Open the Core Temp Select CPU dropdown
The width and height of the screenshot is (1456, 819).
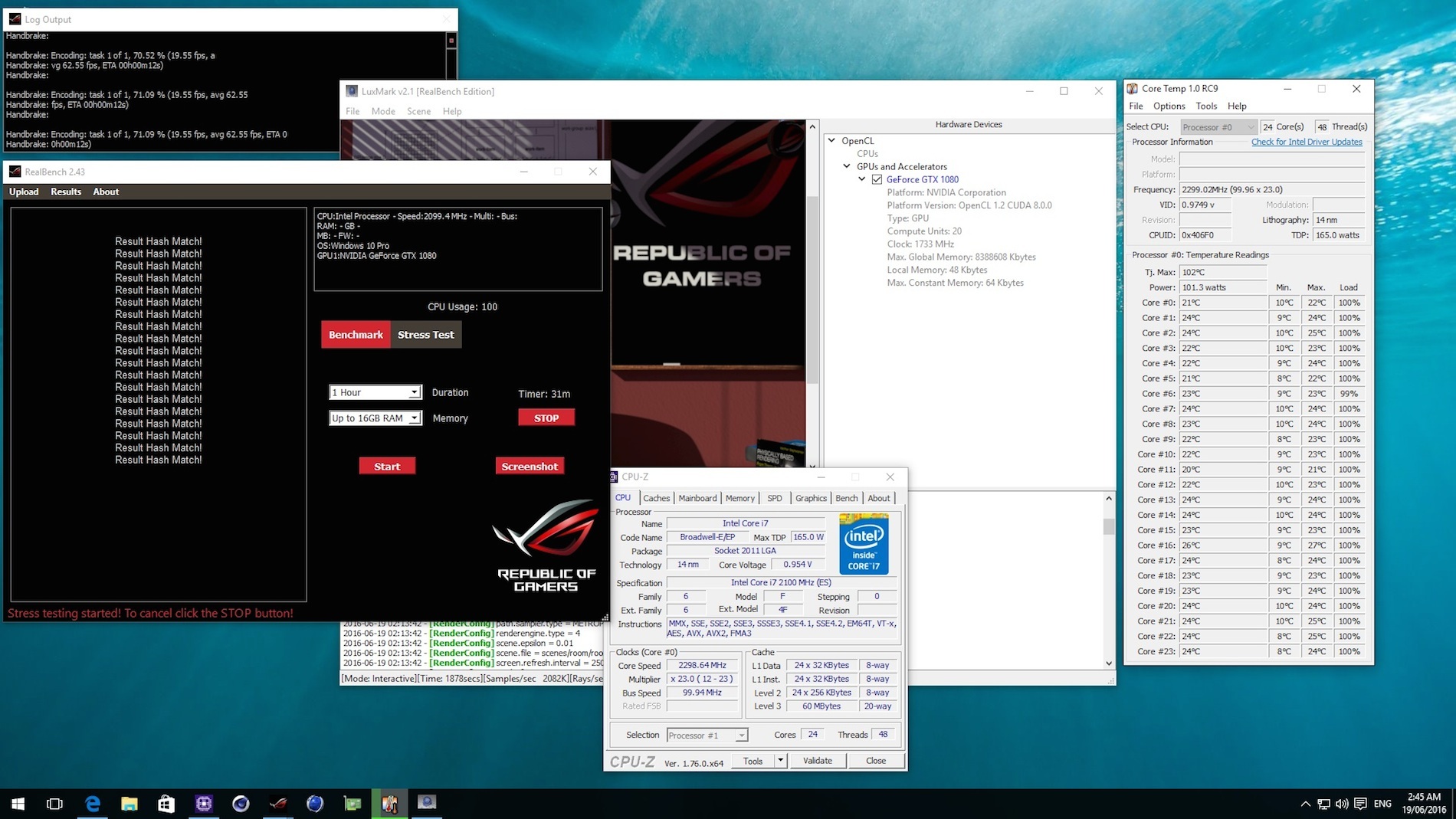pos(1218,127)
